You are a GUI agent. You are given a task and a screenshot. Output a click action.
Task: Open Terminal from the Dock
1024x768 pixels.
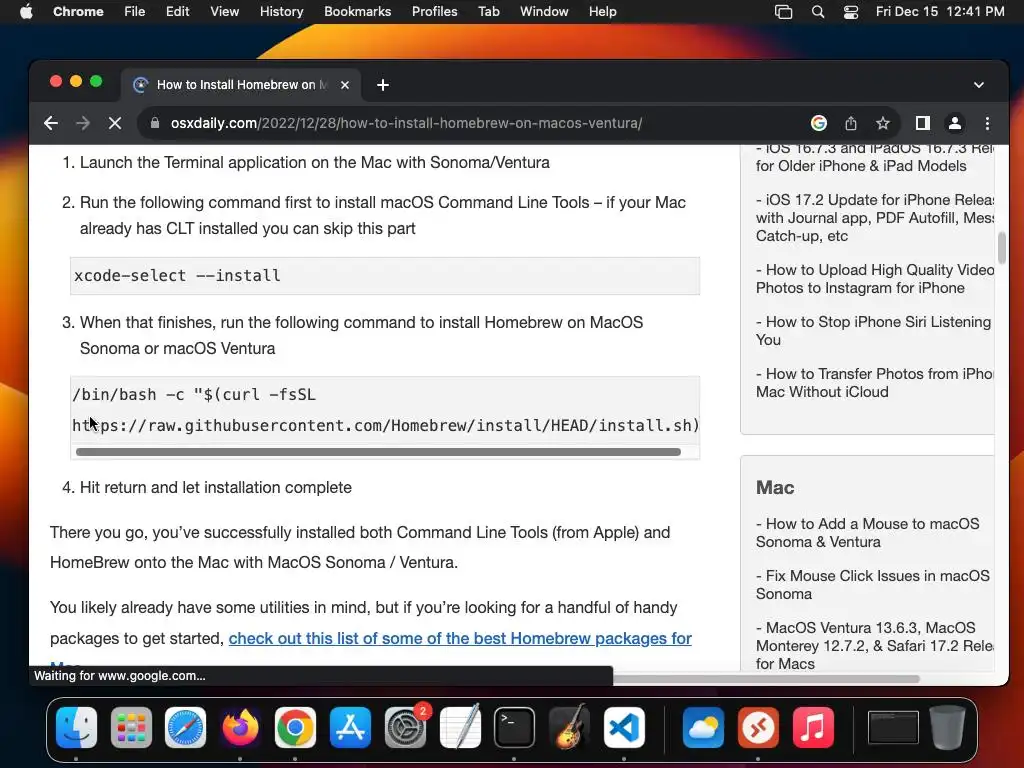point(515,728)
